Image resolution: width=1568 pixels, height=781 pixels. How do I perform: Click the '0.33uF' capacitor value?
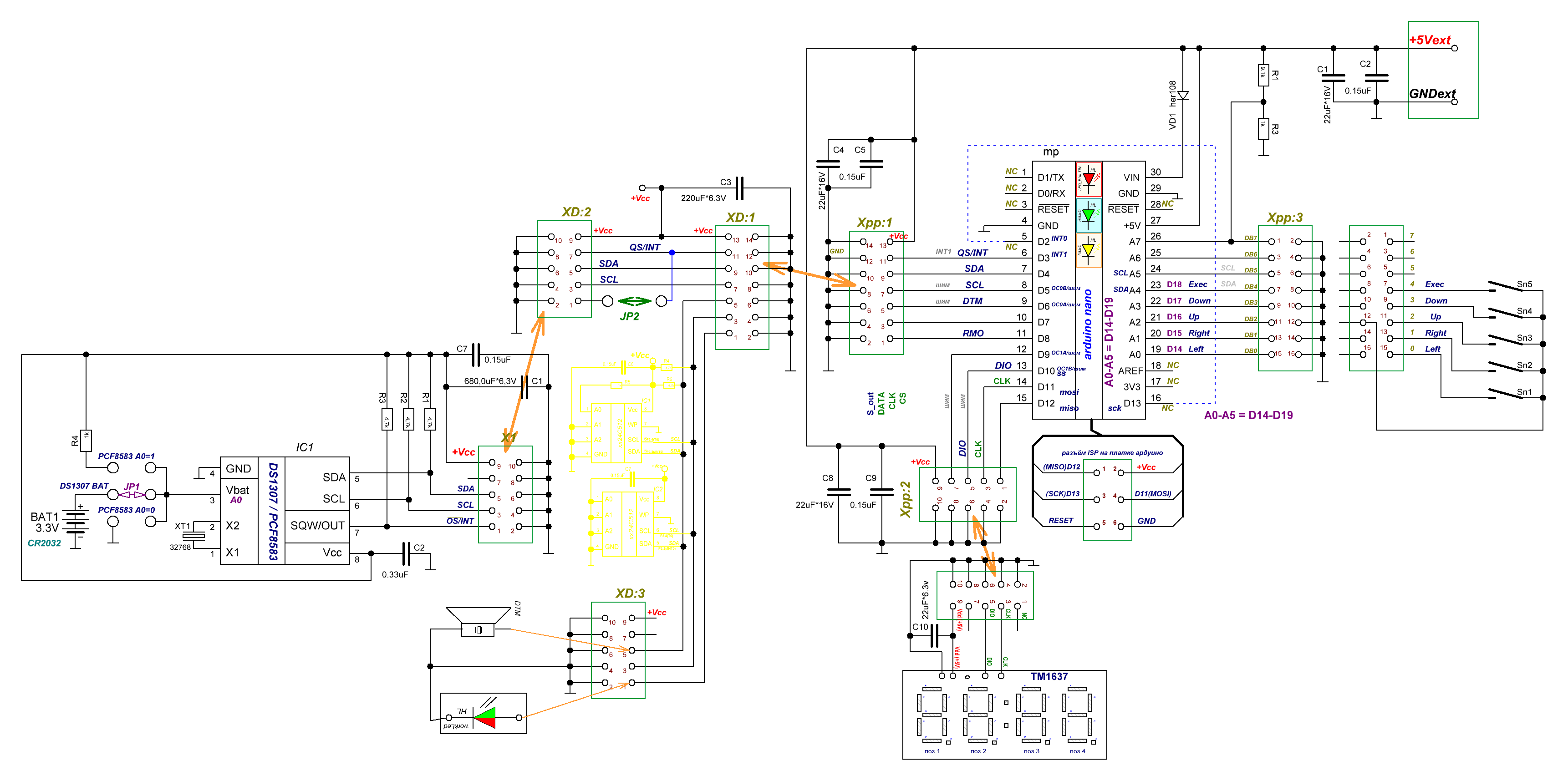(394, 574)
